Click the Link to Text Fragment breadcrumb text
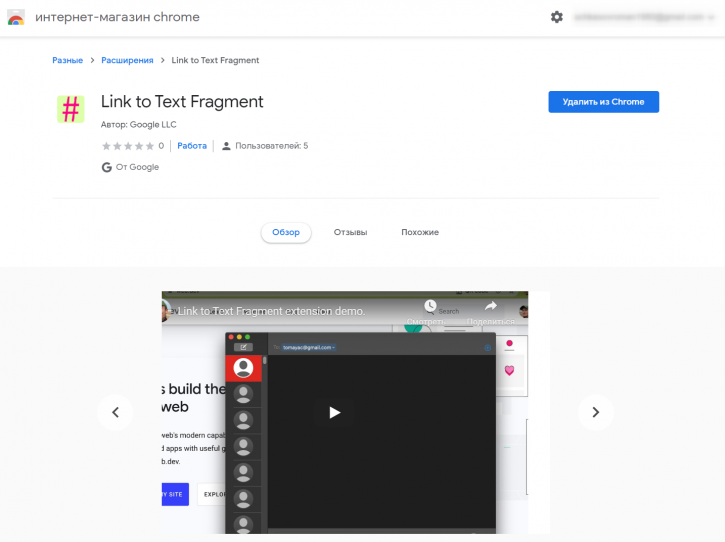The image size is (725, 542). pos(215,60)
